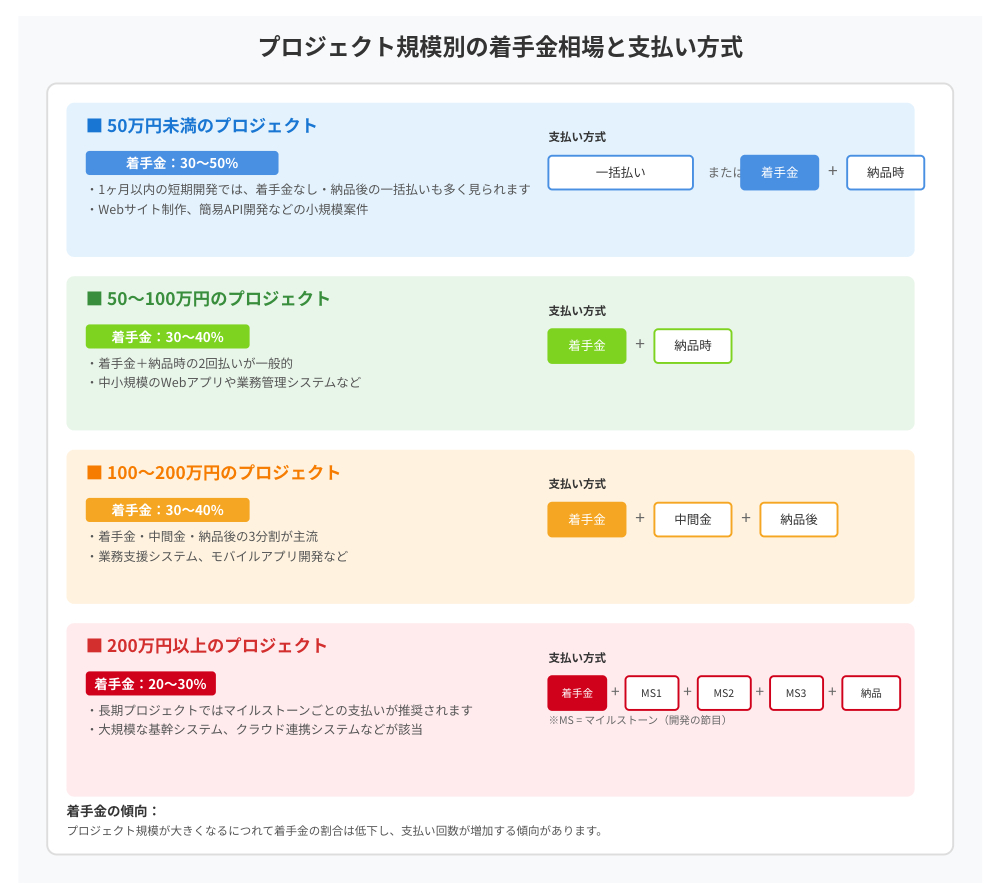Click the line about マイルストーンごとの支払い
The height and width of the screenshot is (896, 997).
coord(280,710)
